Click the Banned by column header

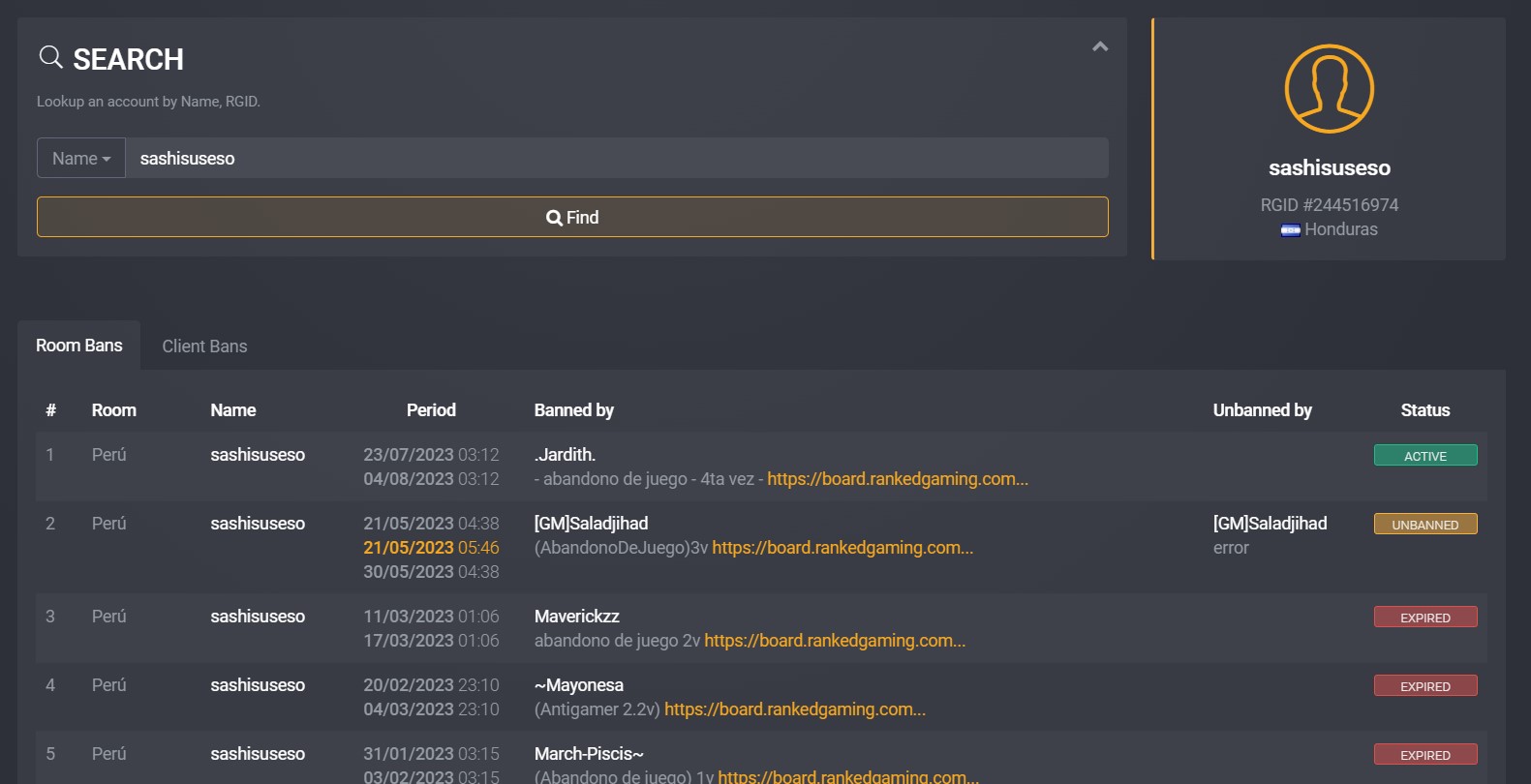coord(574,410)
